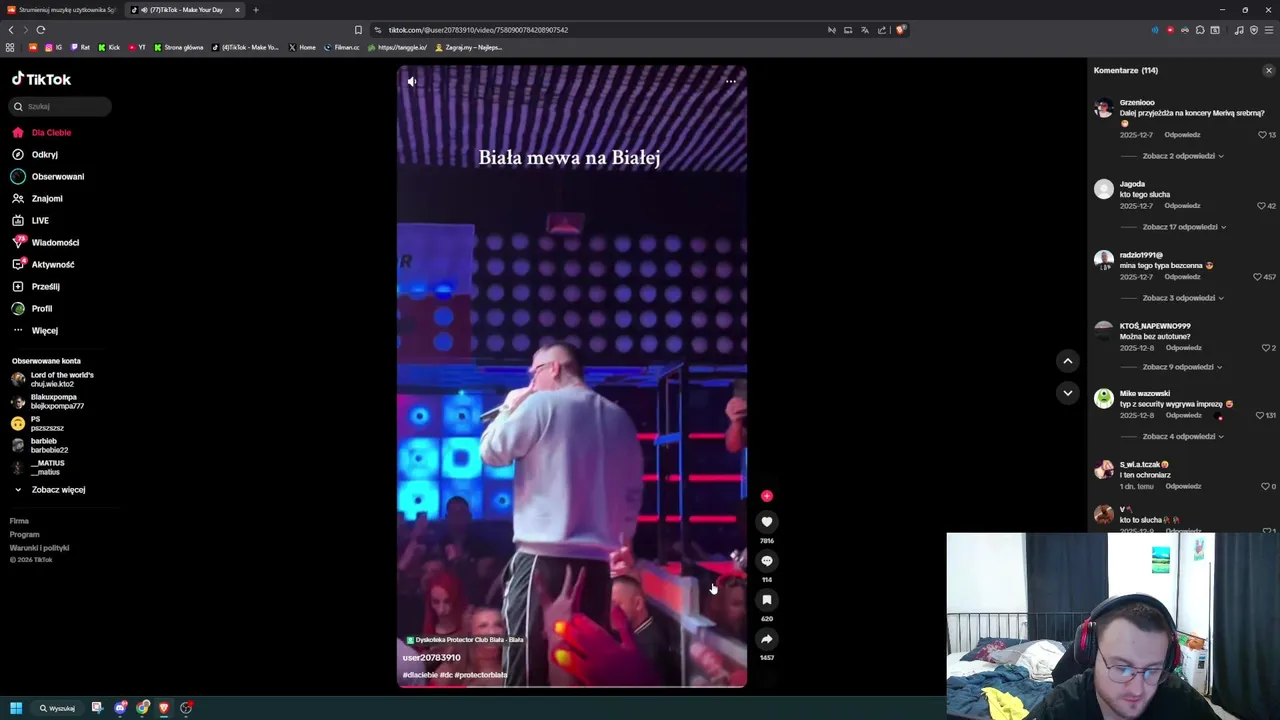Expand 9 replies under KTOŚ_NAPEWNO999 comment

1183,367
